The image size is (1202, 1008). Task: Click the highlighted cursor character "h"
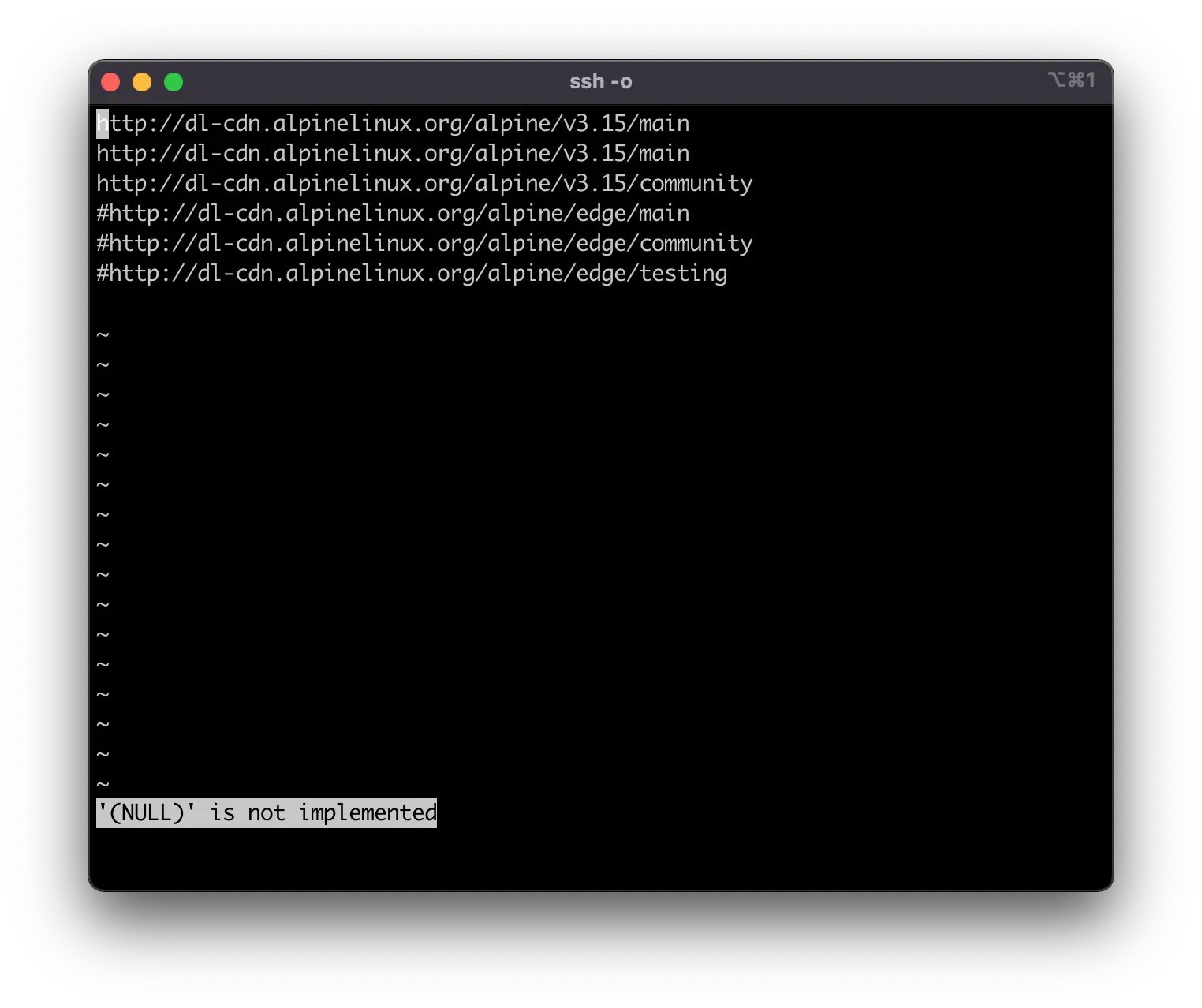click(103, 124)
